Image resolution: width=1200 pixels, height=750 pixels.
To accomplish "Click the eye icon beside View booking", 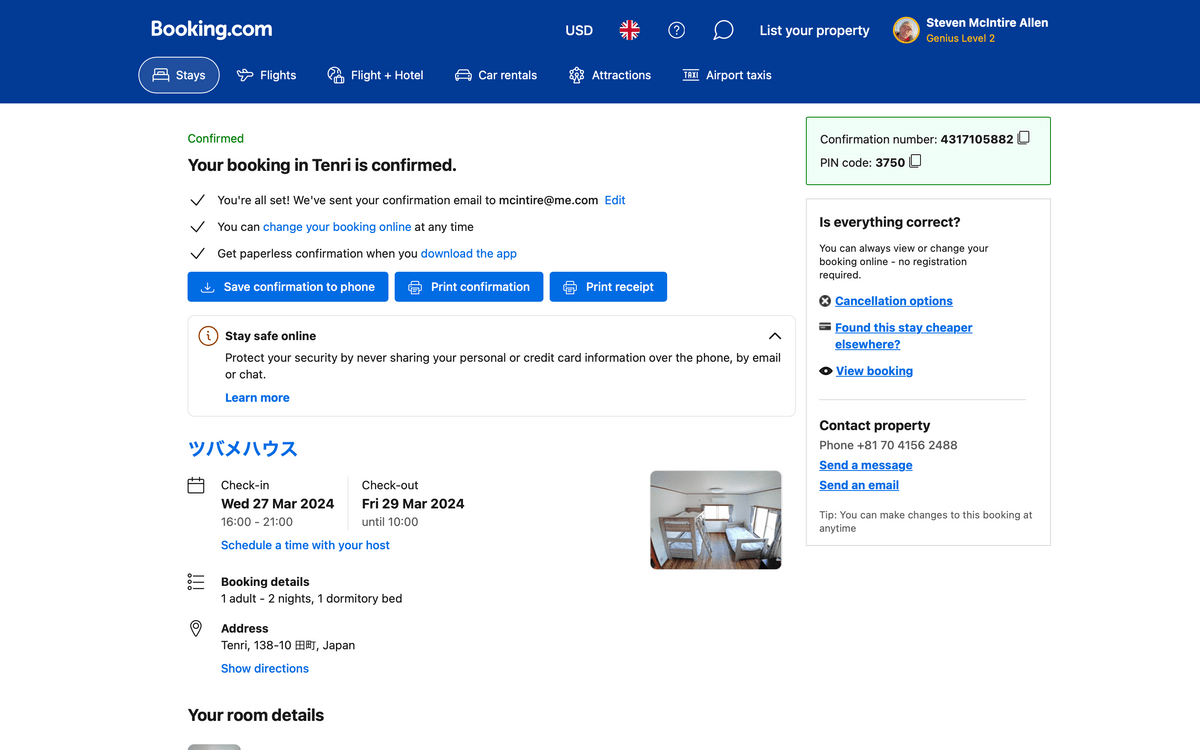I will [826, 371].
